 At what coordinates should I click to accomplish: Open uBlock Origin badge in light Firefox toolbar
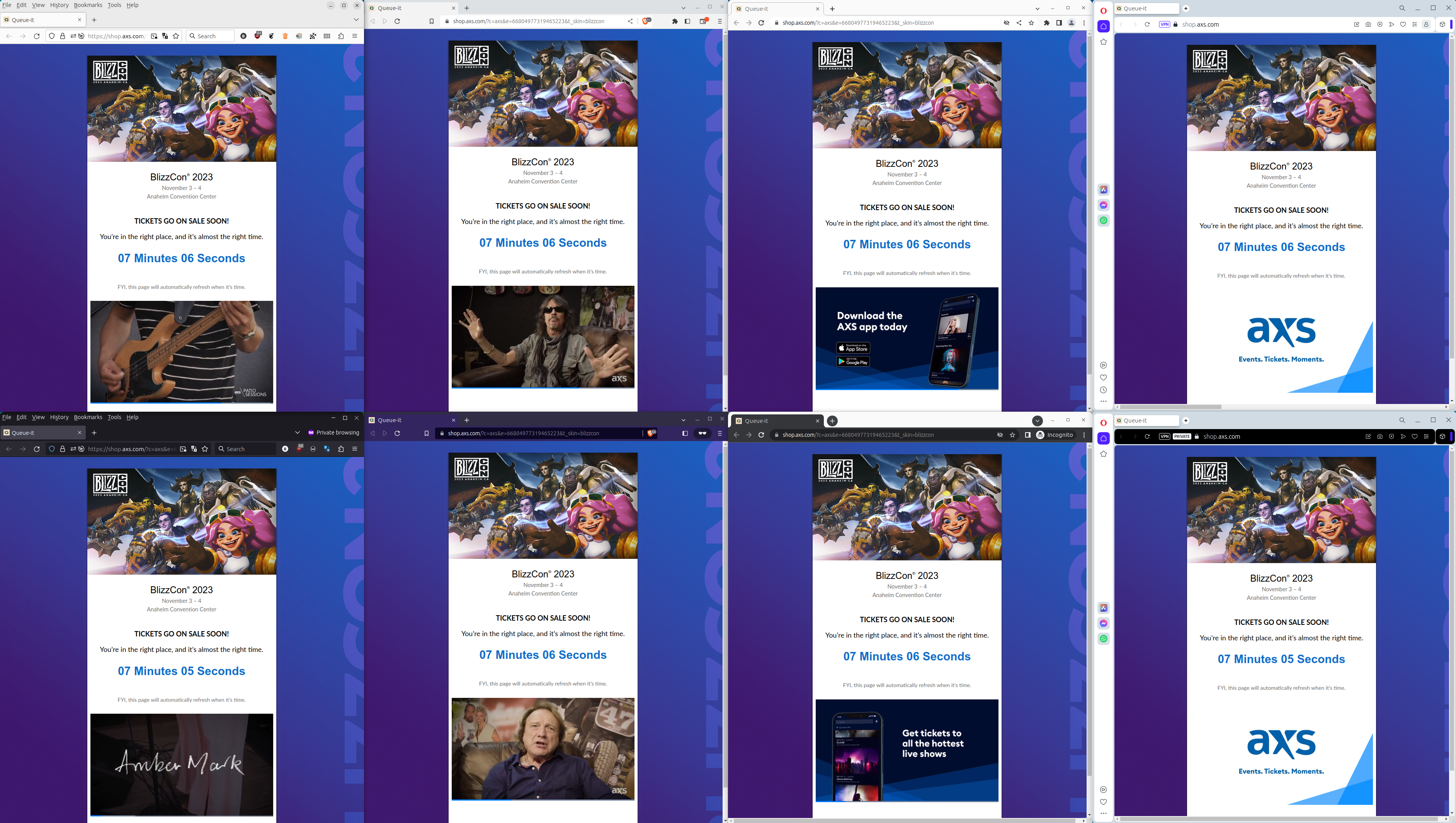click(258, 36)
